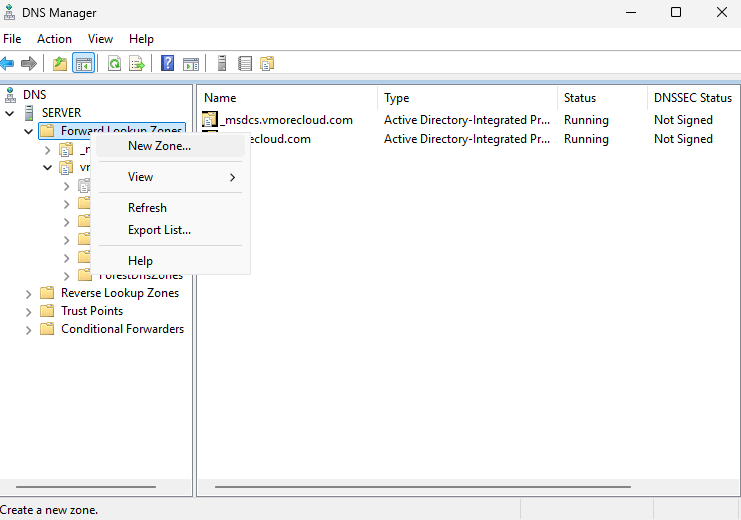Click the server tower toolbar icon
Screen dimensions: 741x520
point(222,63)
